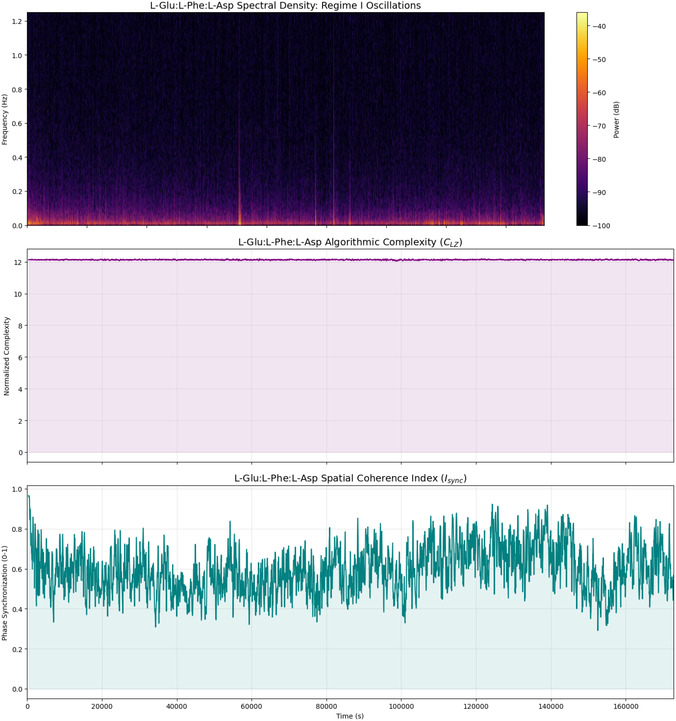Click the -70 colorbar tick label
676x721 pixels.
coord(599,126)
